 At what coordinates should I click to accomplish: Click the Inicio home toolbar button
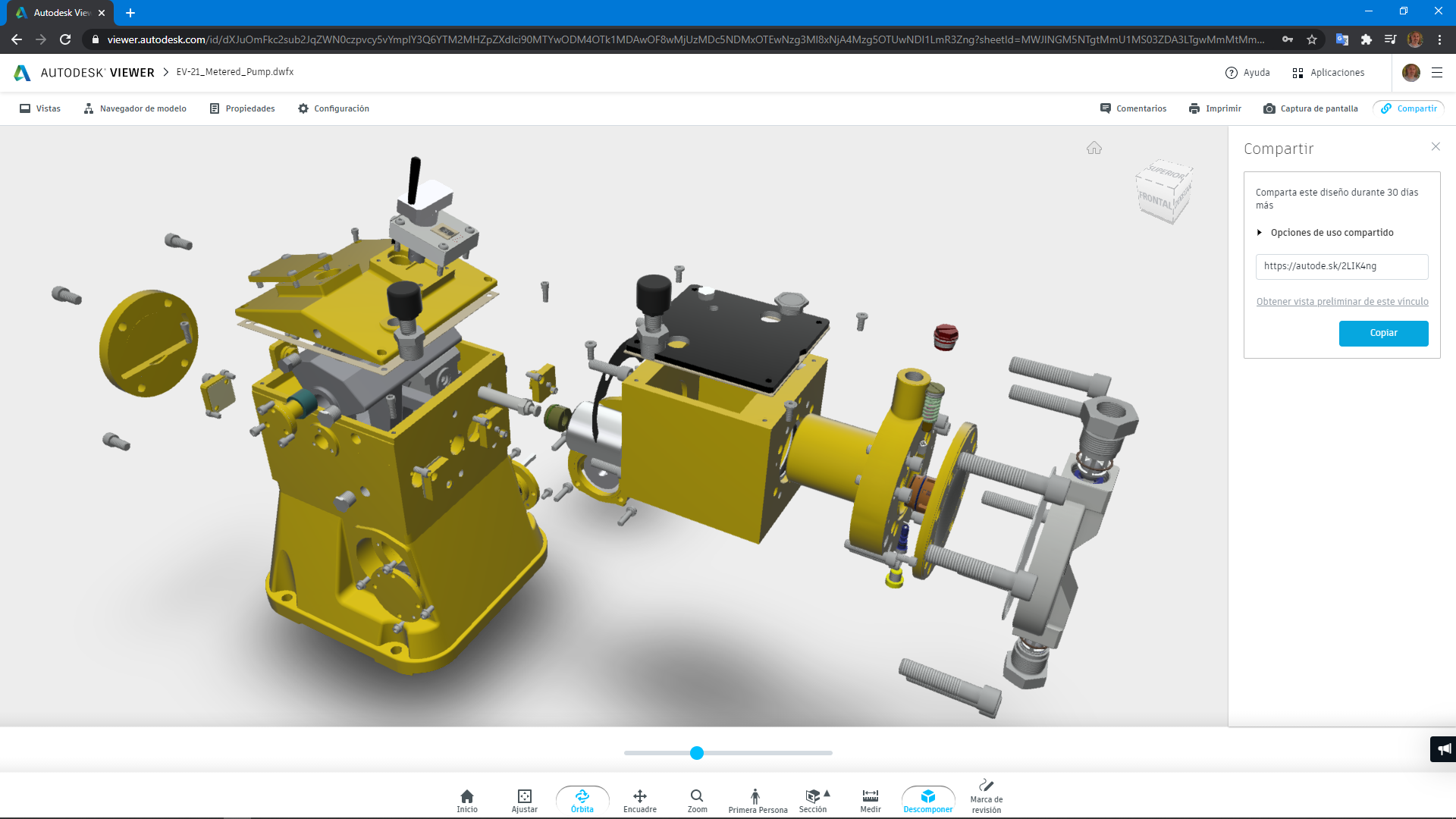pos(467,799)
